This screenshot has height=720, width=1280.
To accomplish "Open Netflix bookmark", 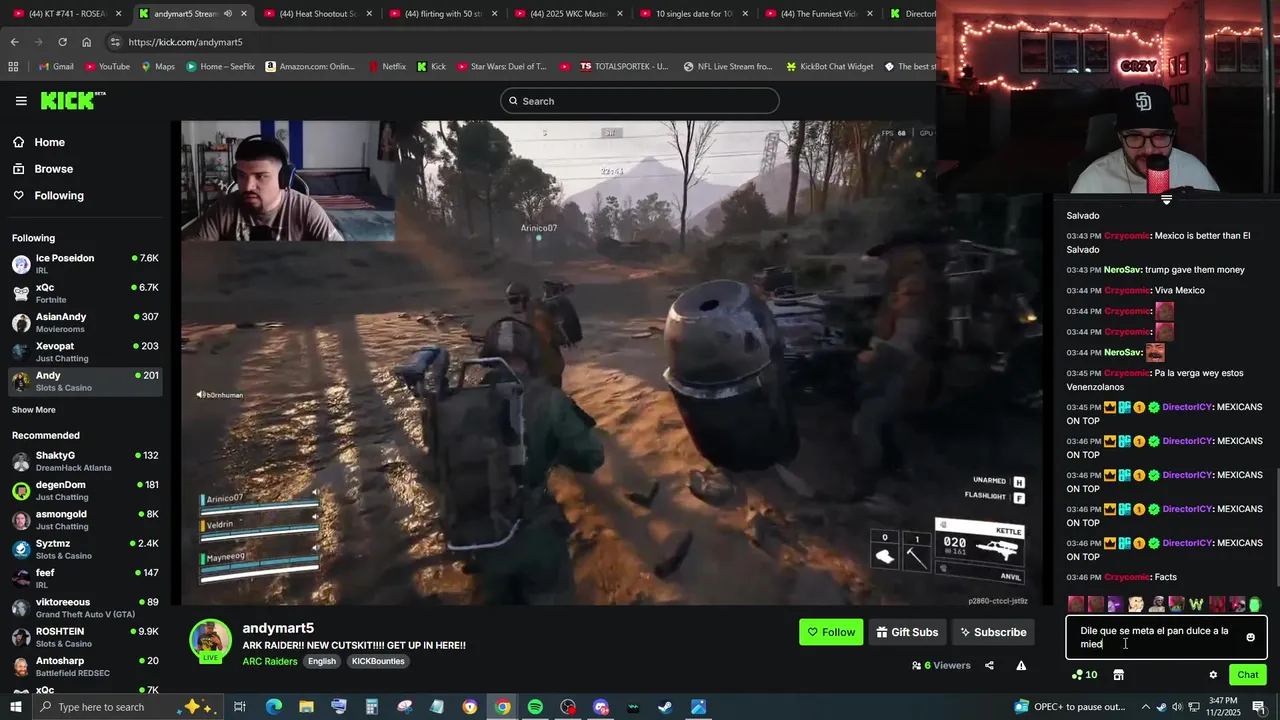I will tap(386, 67).
